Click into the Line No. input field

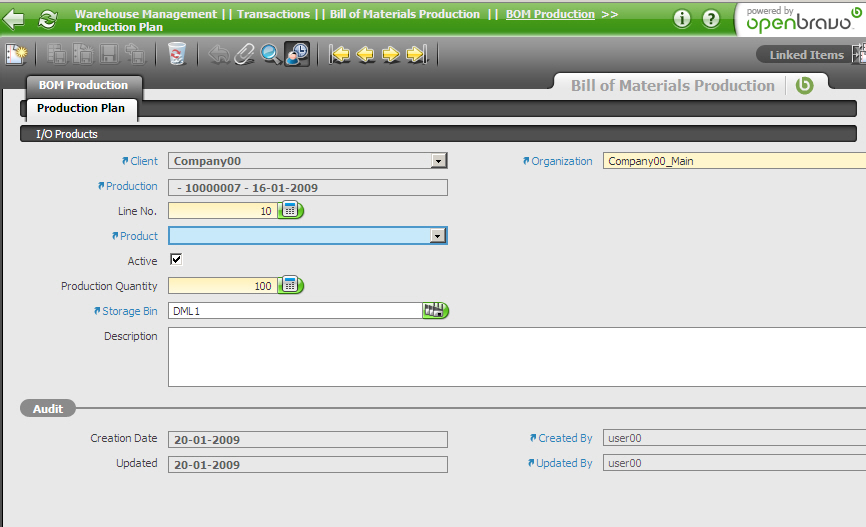pyautogui.click(x=222, y=210)
